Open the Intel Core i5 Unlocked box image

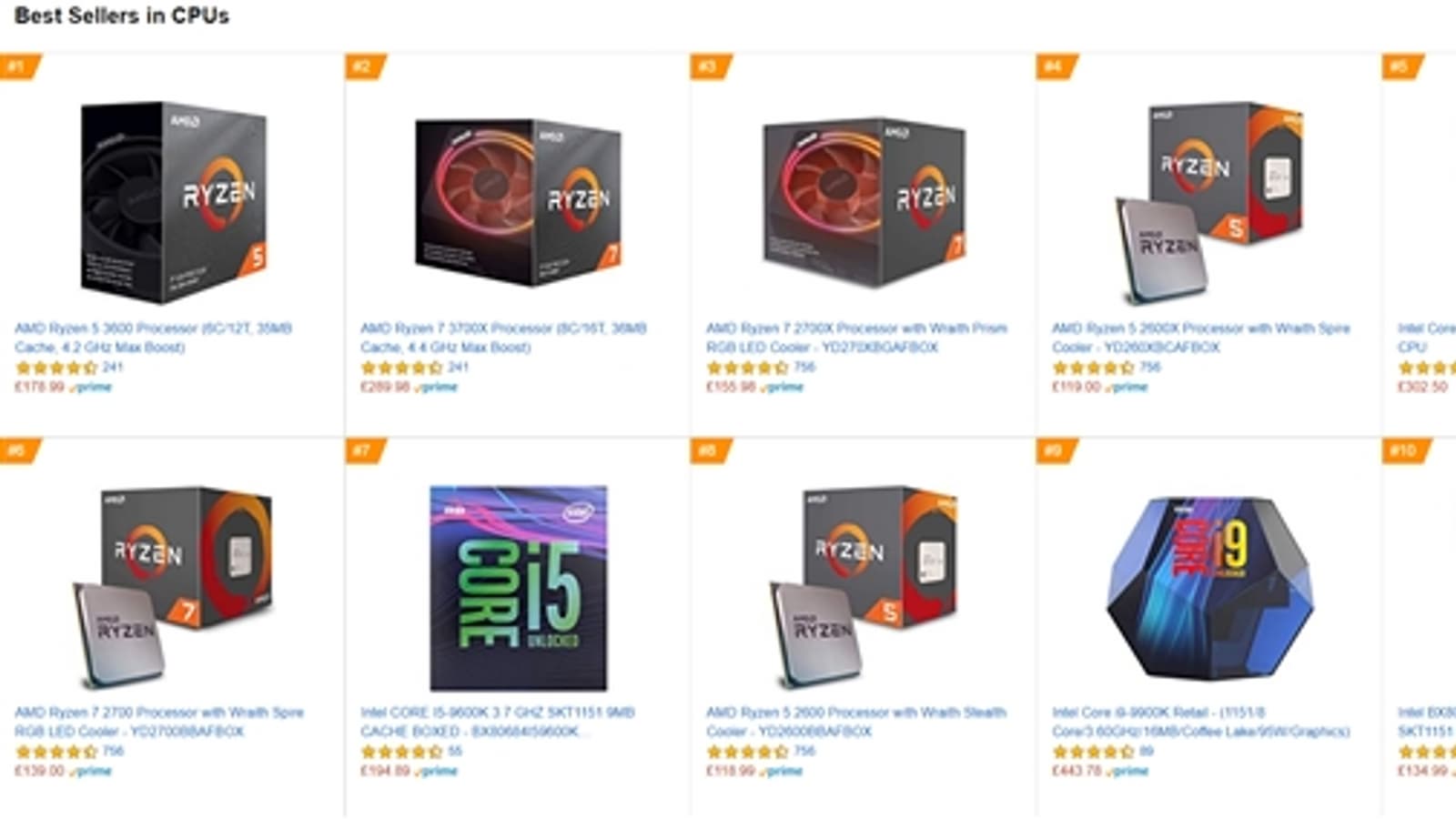pyautogui.click(x=519, y=588)
